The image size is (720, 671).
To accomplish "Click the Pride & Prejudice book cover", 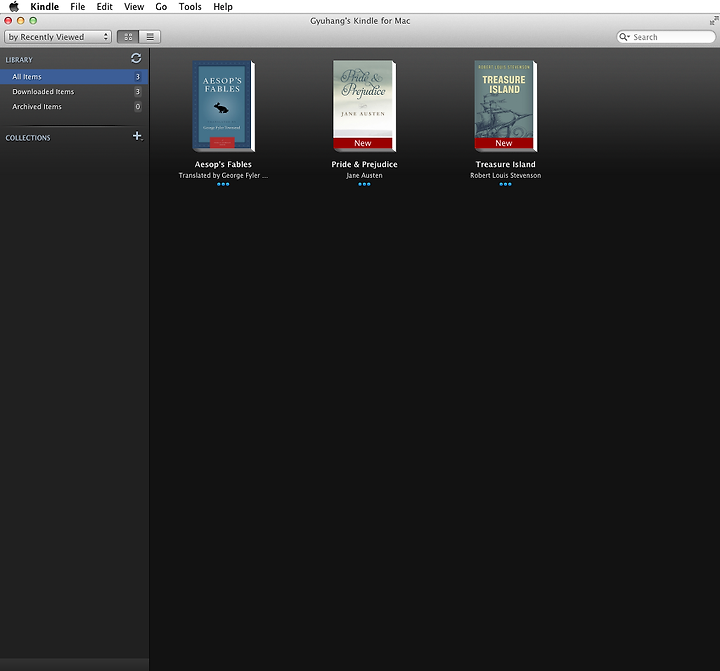I will pyautogui.click(x=364, y=106).
